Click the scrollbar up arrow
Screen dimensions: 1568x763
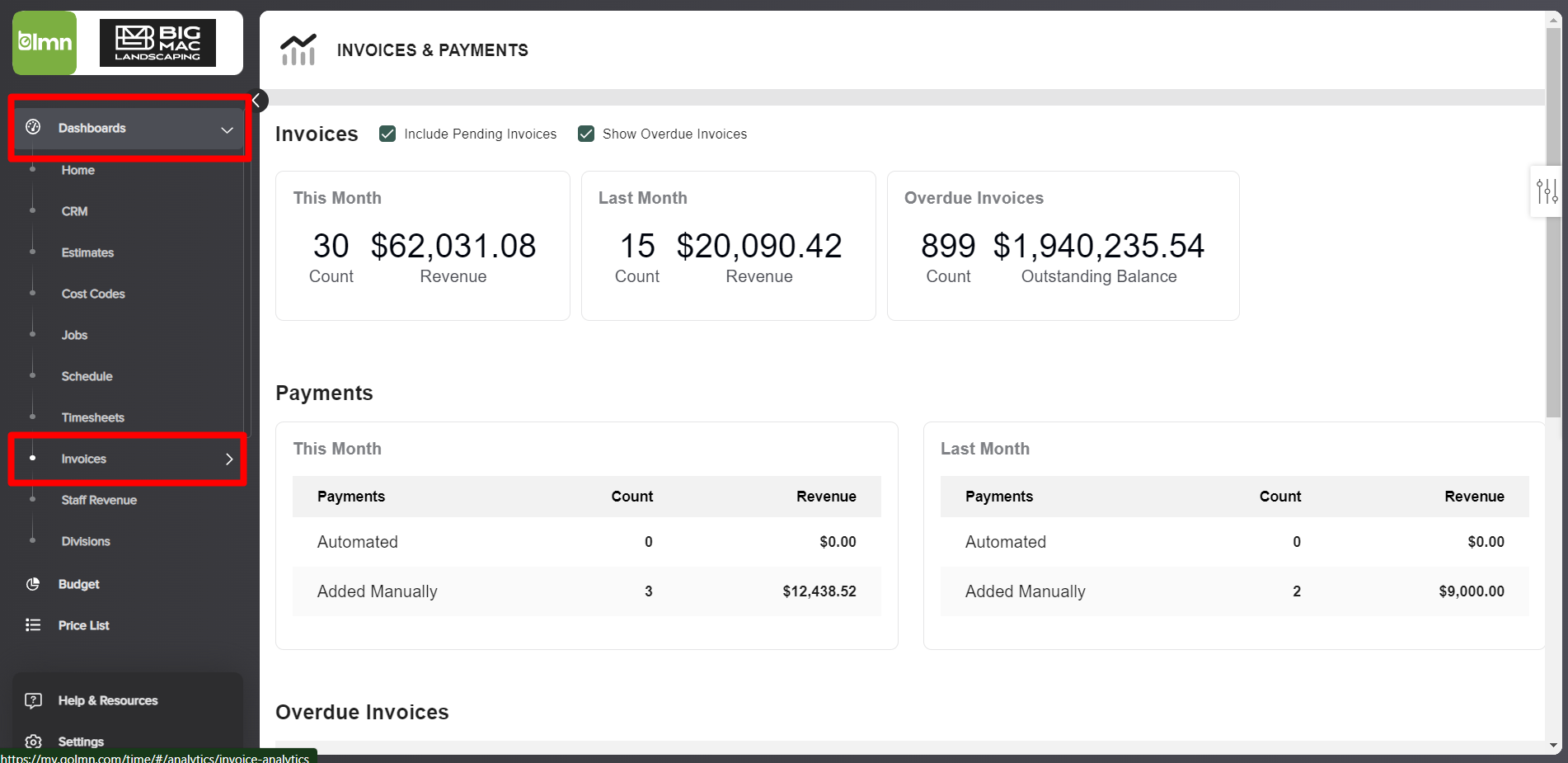(x=1553, y=19)
